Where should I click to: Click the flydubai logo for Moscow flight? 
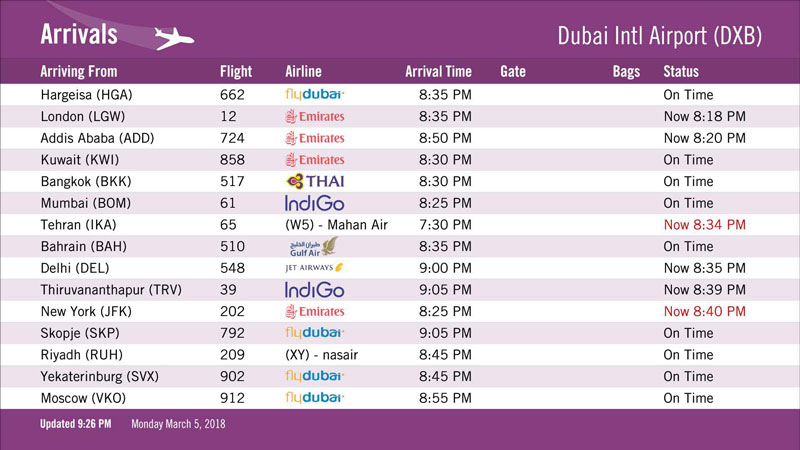[315, 398]
